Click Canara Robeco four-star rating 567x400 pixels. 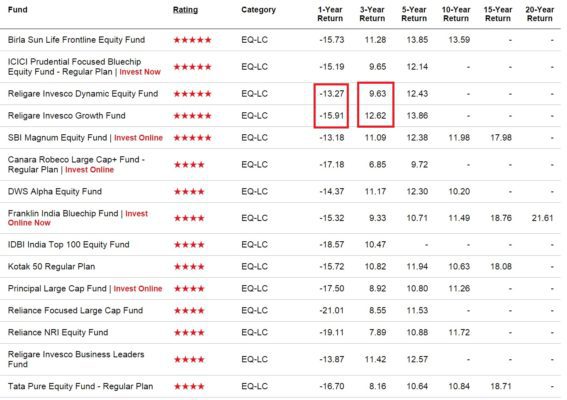coord(189,165)
